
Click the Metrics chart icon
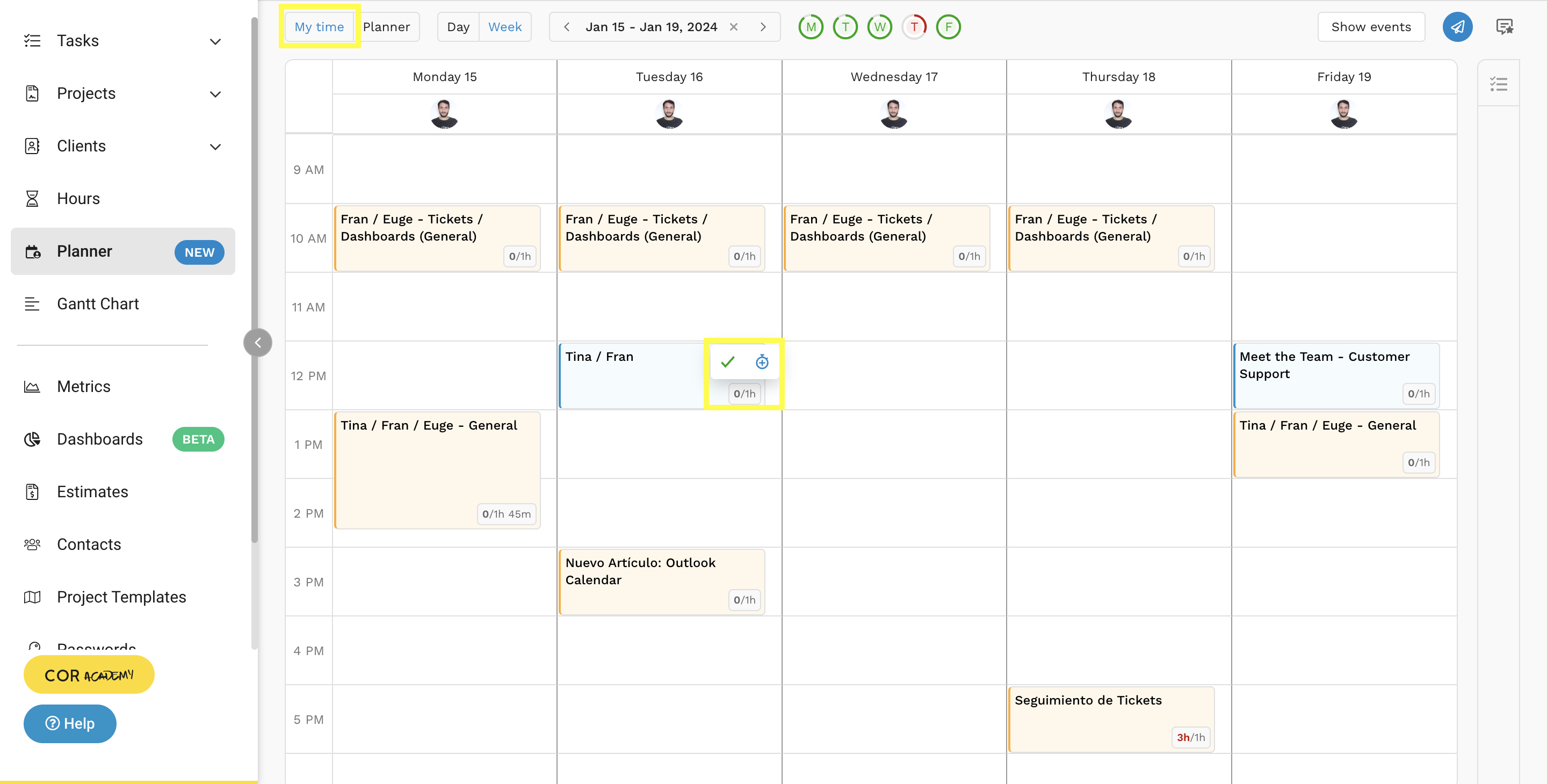click(x=32, y=387)
